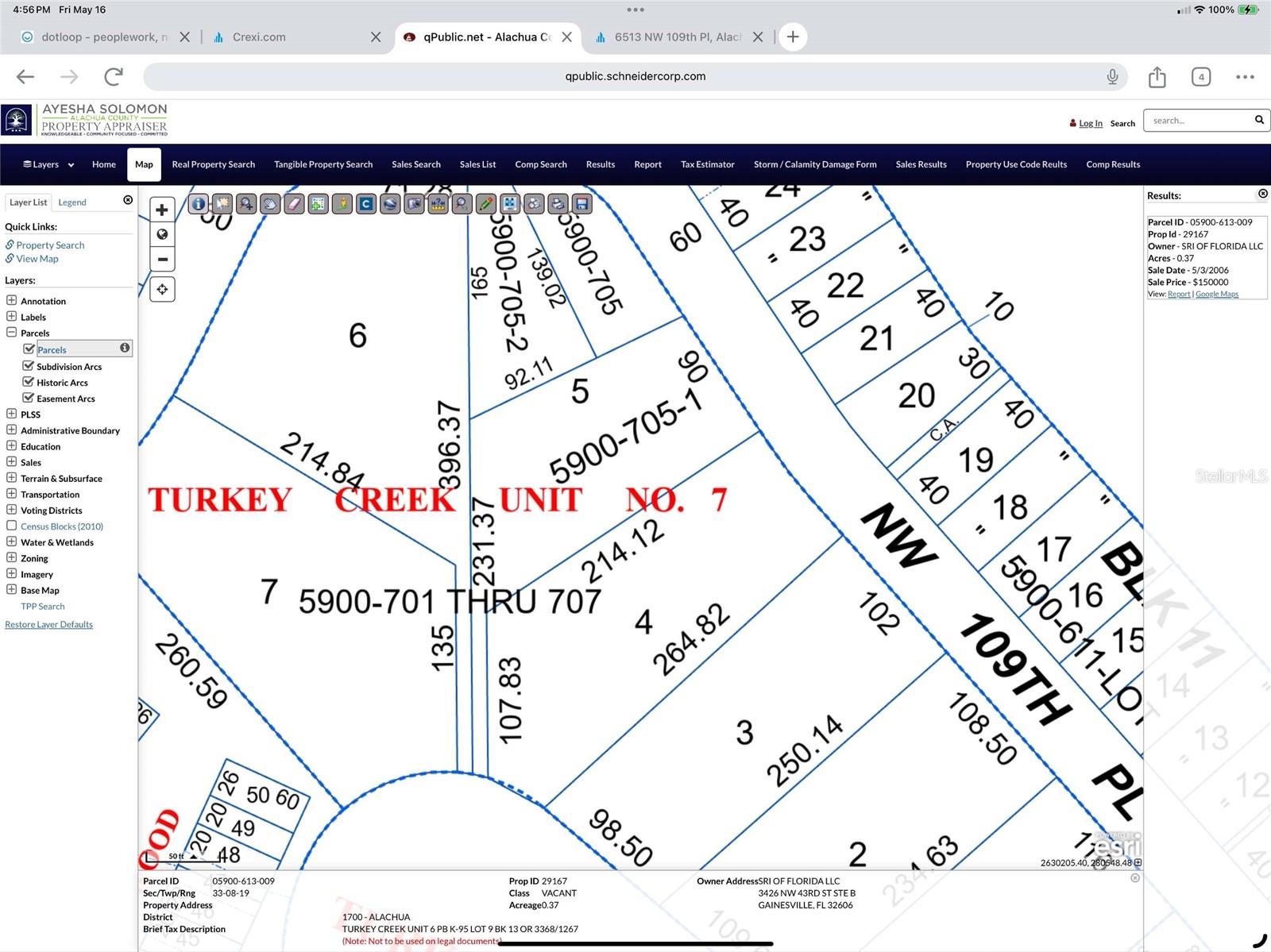Click the save floppy disk icon

coord(582,204)
